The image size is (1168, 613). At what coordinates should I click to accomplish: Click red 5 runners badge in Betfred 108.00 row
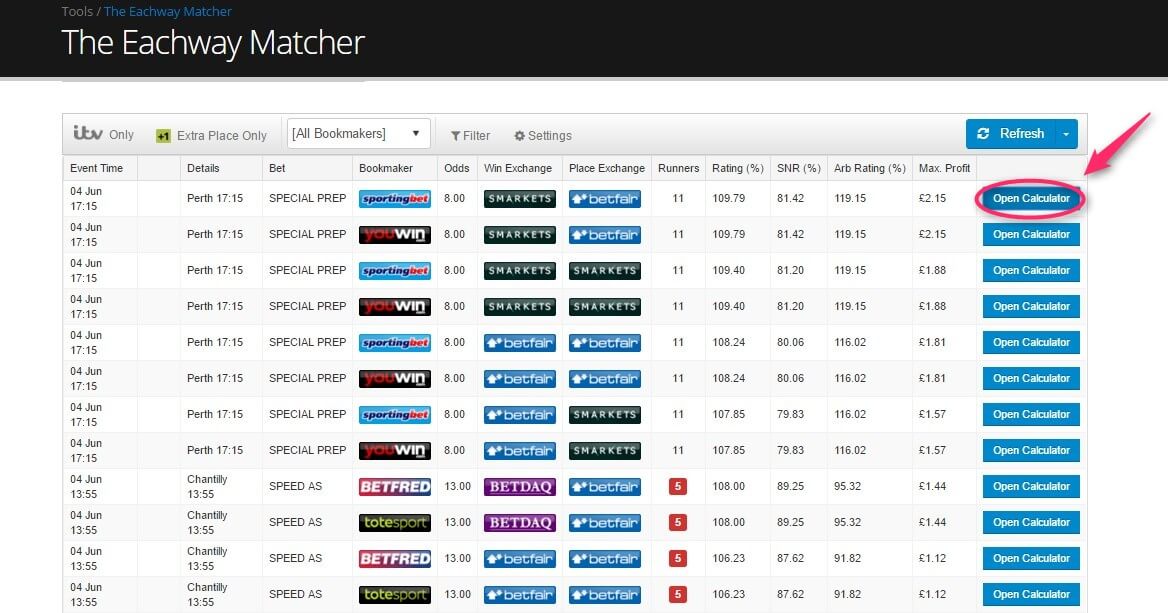[678, 486]
